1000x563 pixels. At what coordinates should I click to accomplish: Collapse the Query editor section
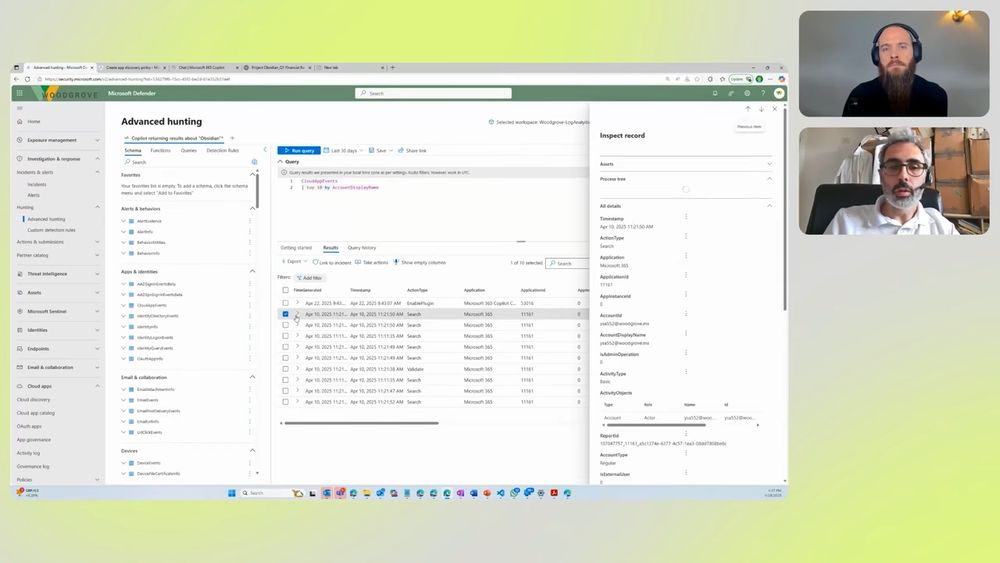281,162
